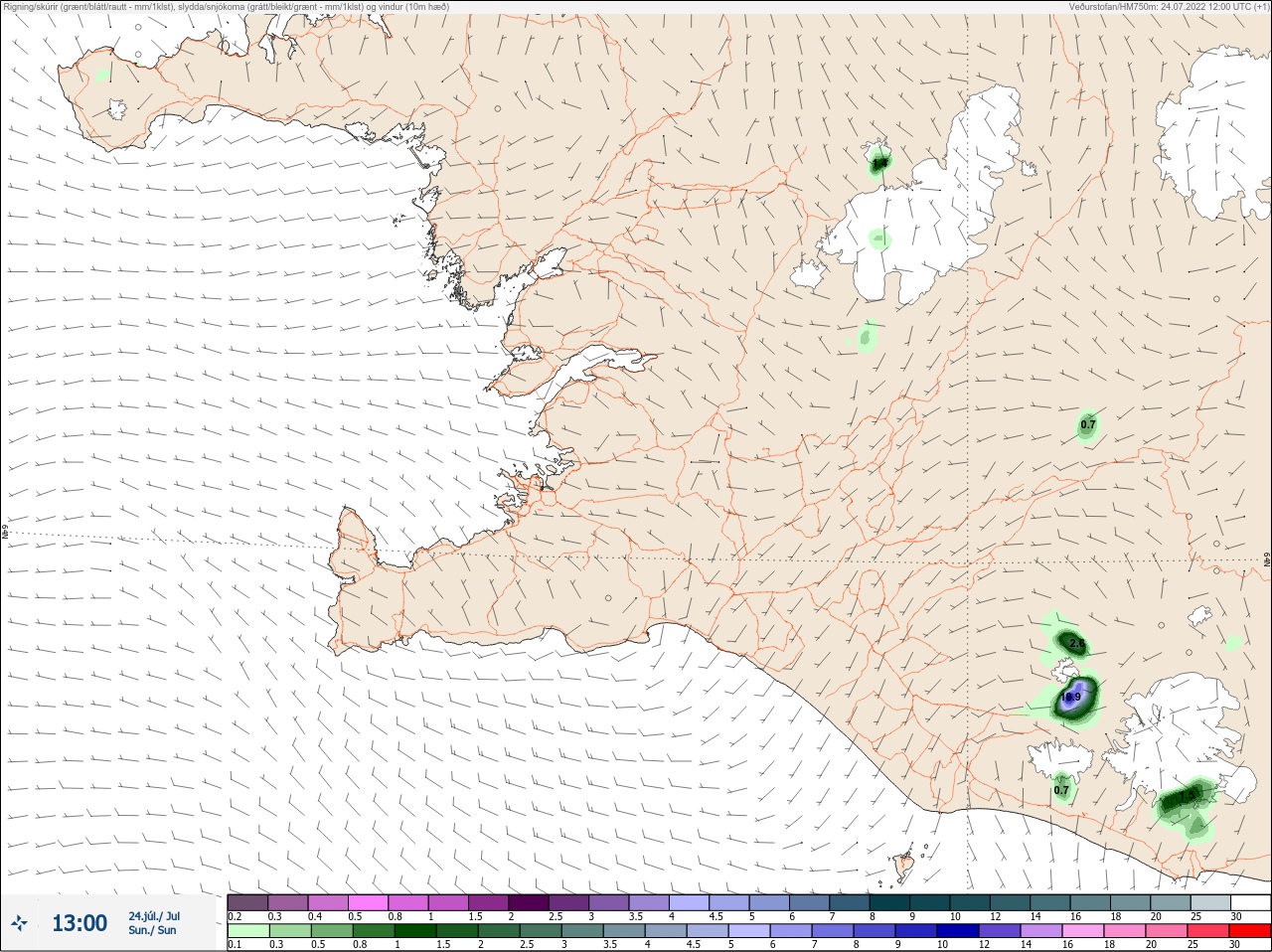Click the dark green rain cell on southeast glacier
This screenshot has width=1272, height=952.
[x=1185, y=797]
